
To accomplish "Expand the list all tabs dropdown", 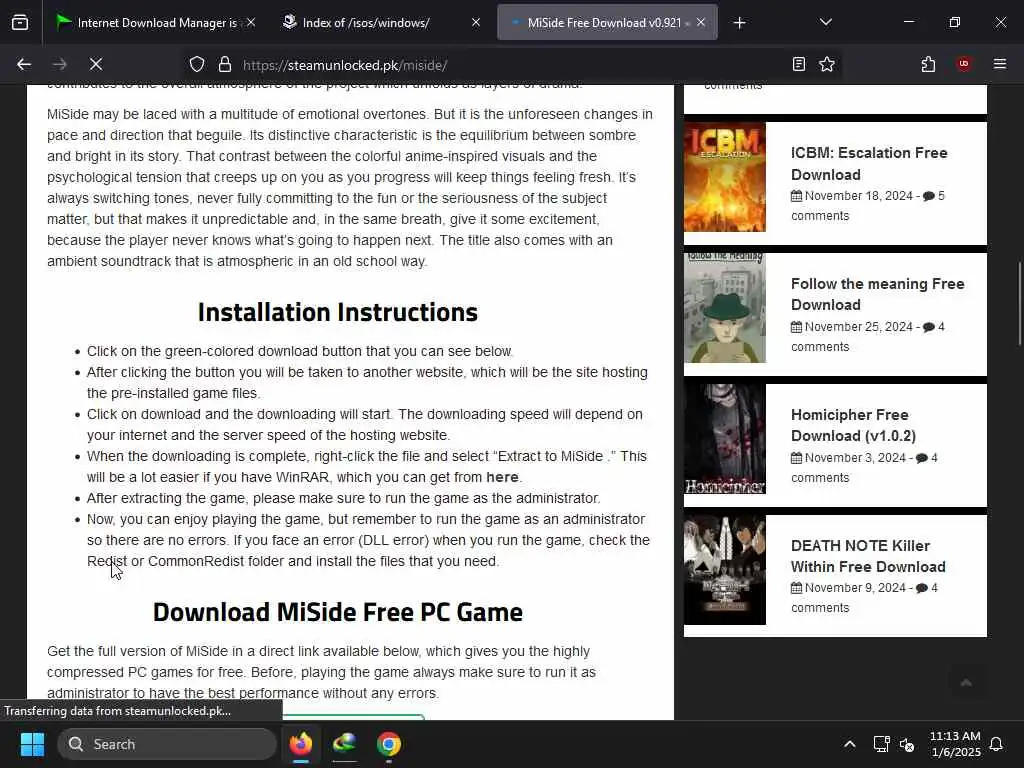I will click(x=825, y=23).
